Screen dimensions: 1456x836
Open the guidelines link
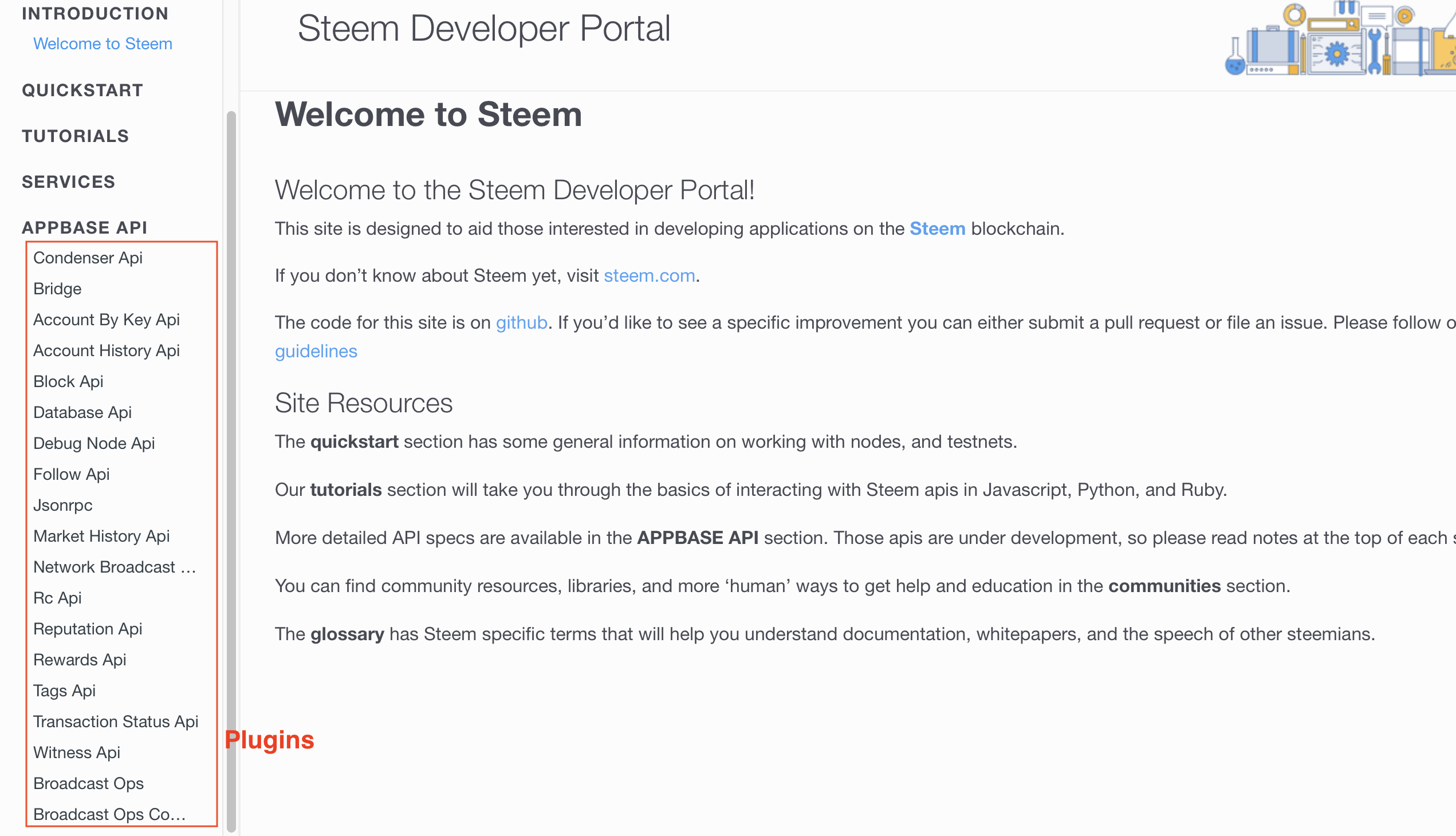[x=316, y=352]
